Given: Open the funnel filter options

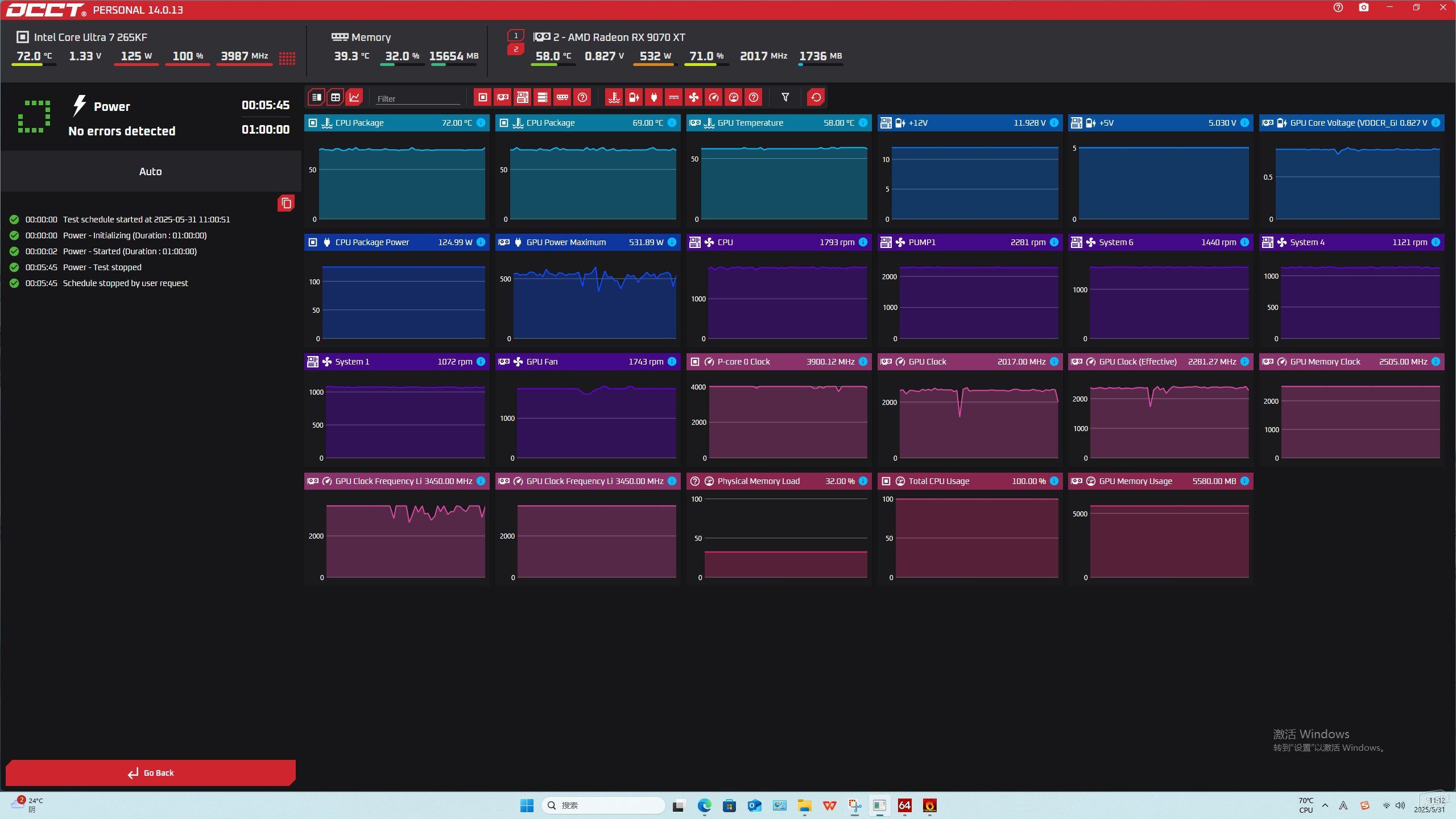Looking at the screenshot, I should pos(785,97).
